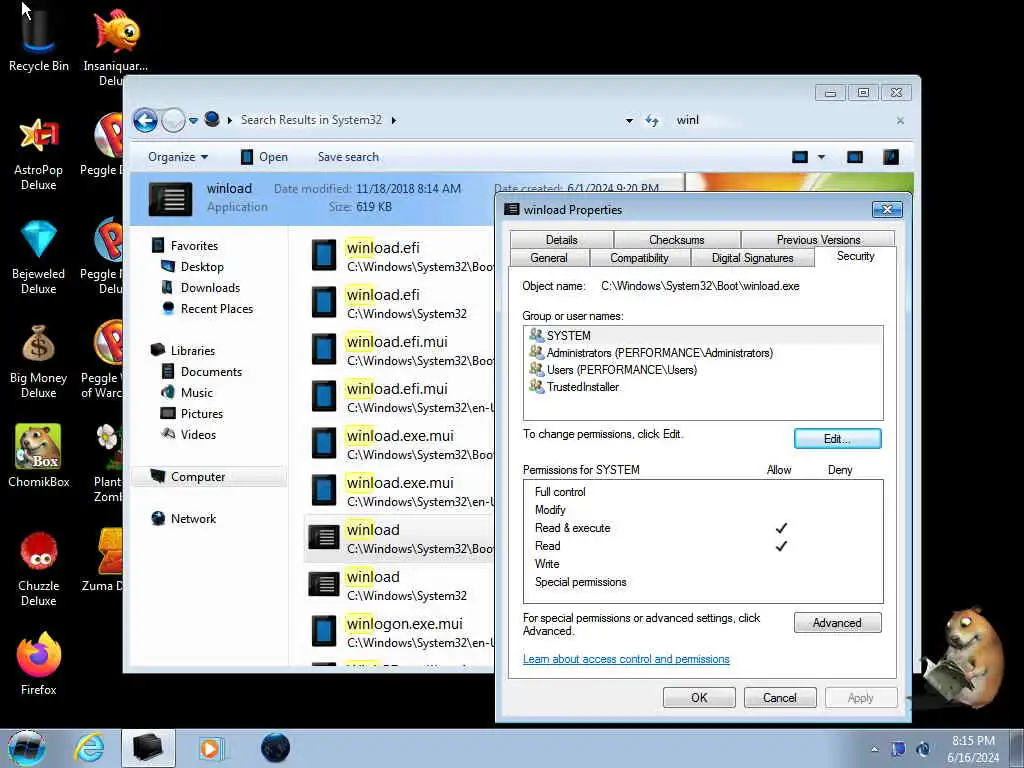The width and height of the screenshot is (1024, 768).
Task: Open recent pages dropdown beside forward button
Action: click(193, 121)
